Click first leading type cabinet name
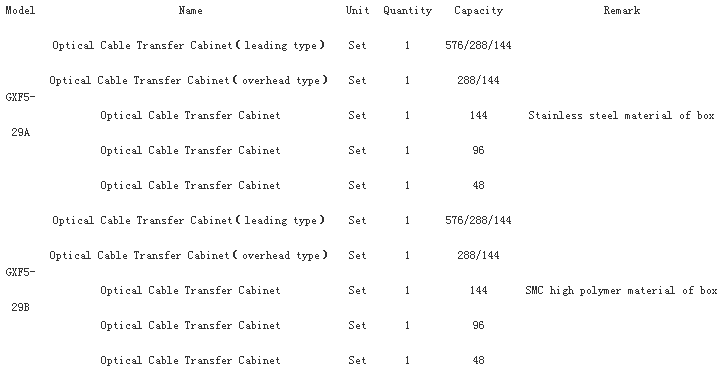The height and width of the screenshot is (376, 727). pyautogui.click(x=189, y=45)
